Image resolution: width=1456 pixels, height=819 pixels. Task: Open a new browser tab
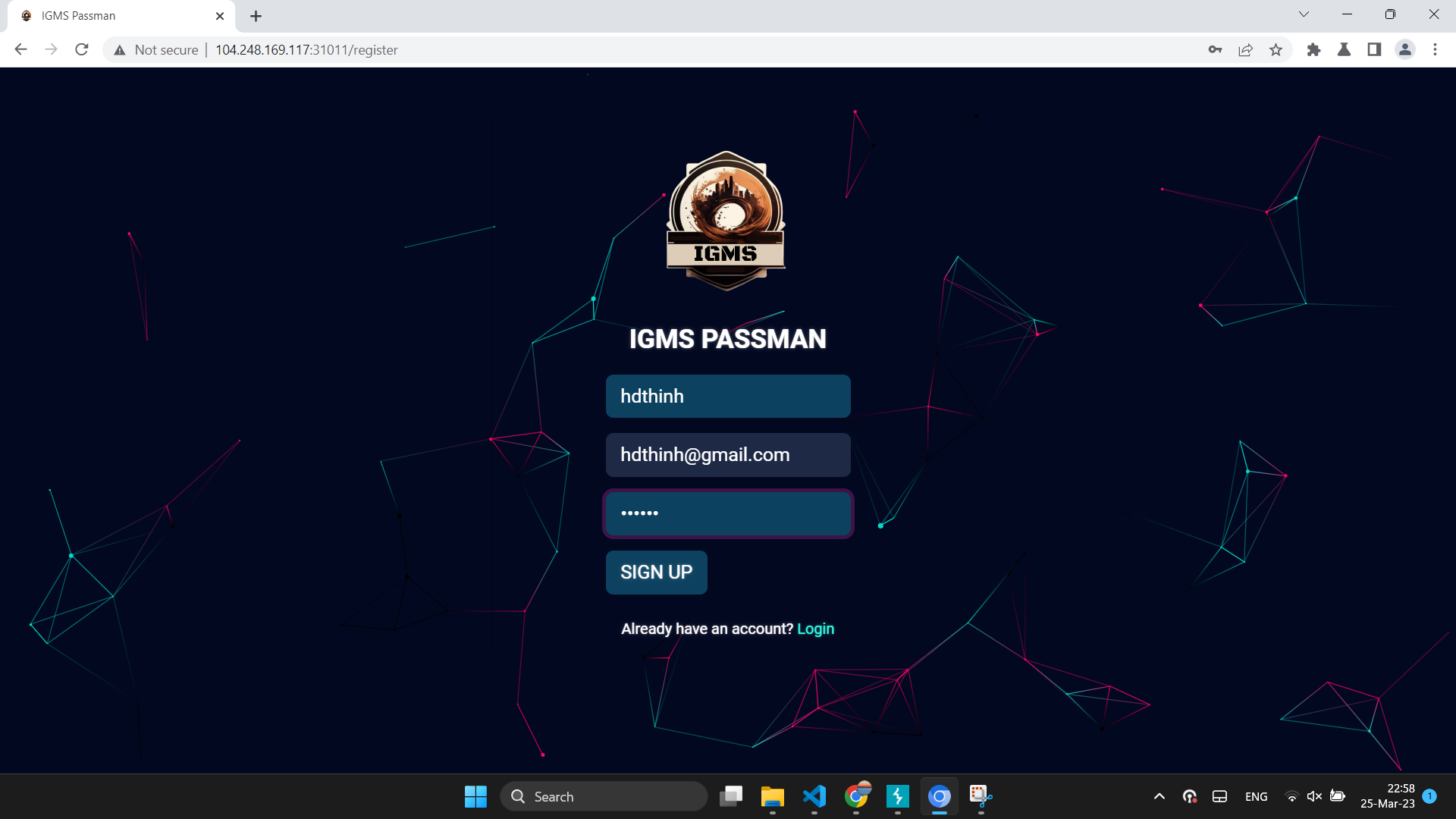[256, 16]
